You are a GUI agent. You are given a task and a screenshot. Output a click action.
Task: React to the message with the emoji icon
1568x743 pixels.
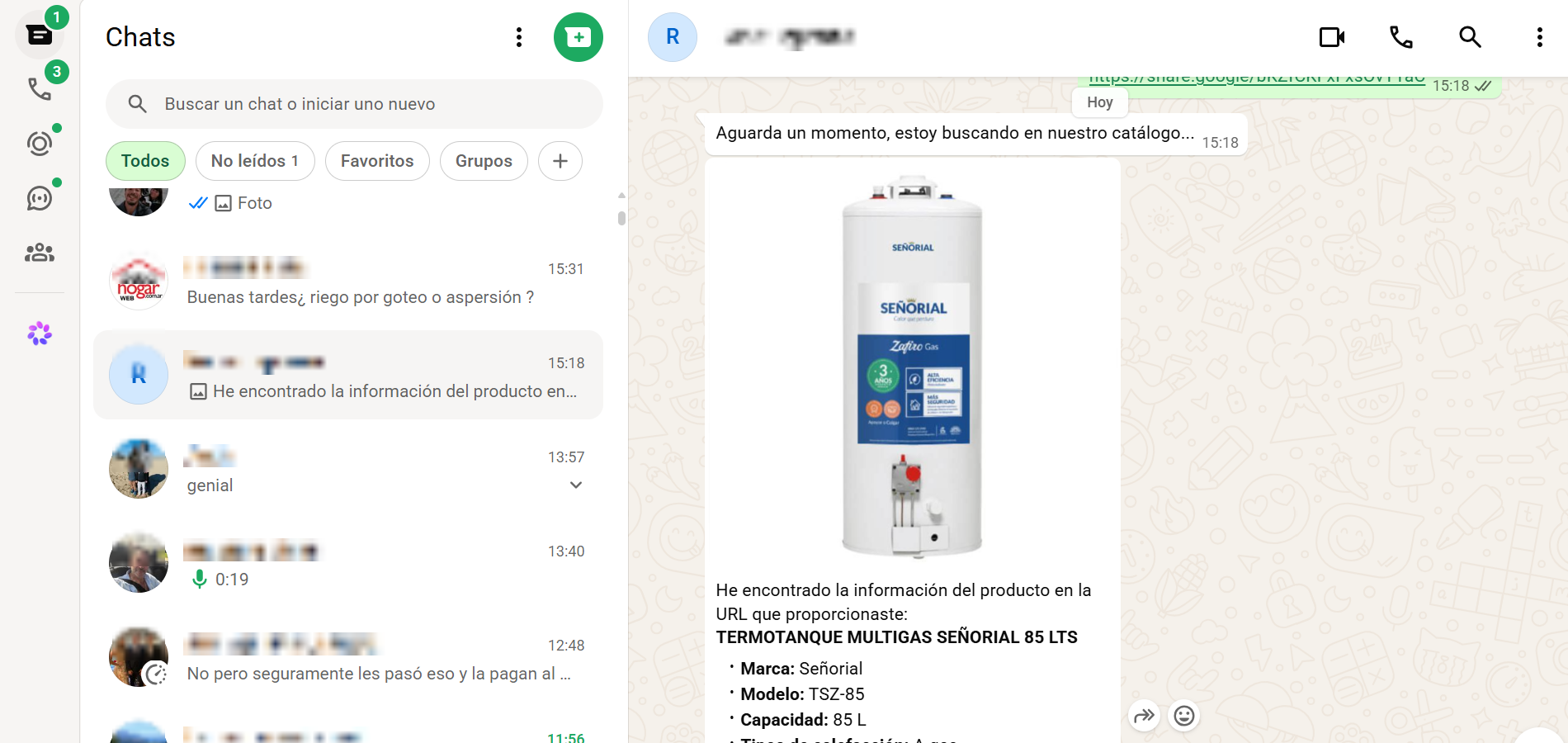[x=1184, y=716]
